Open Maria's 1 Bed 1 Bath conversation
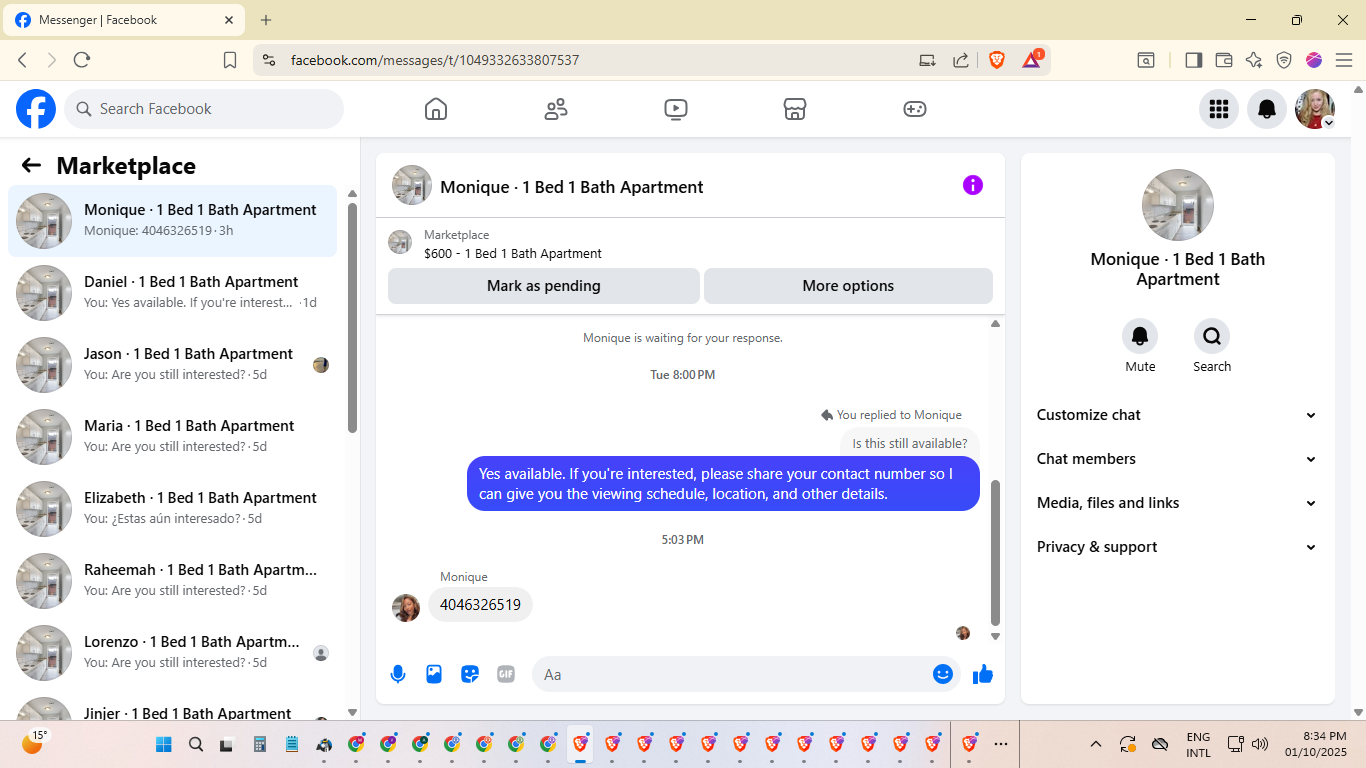This screenshot has width=1366, height=768. pyautogui.click(x=172, y=437)
